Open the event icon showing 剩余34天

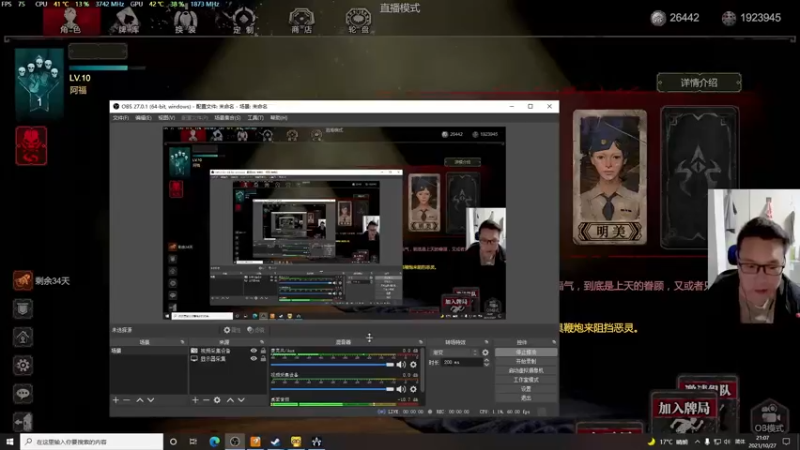22,280
